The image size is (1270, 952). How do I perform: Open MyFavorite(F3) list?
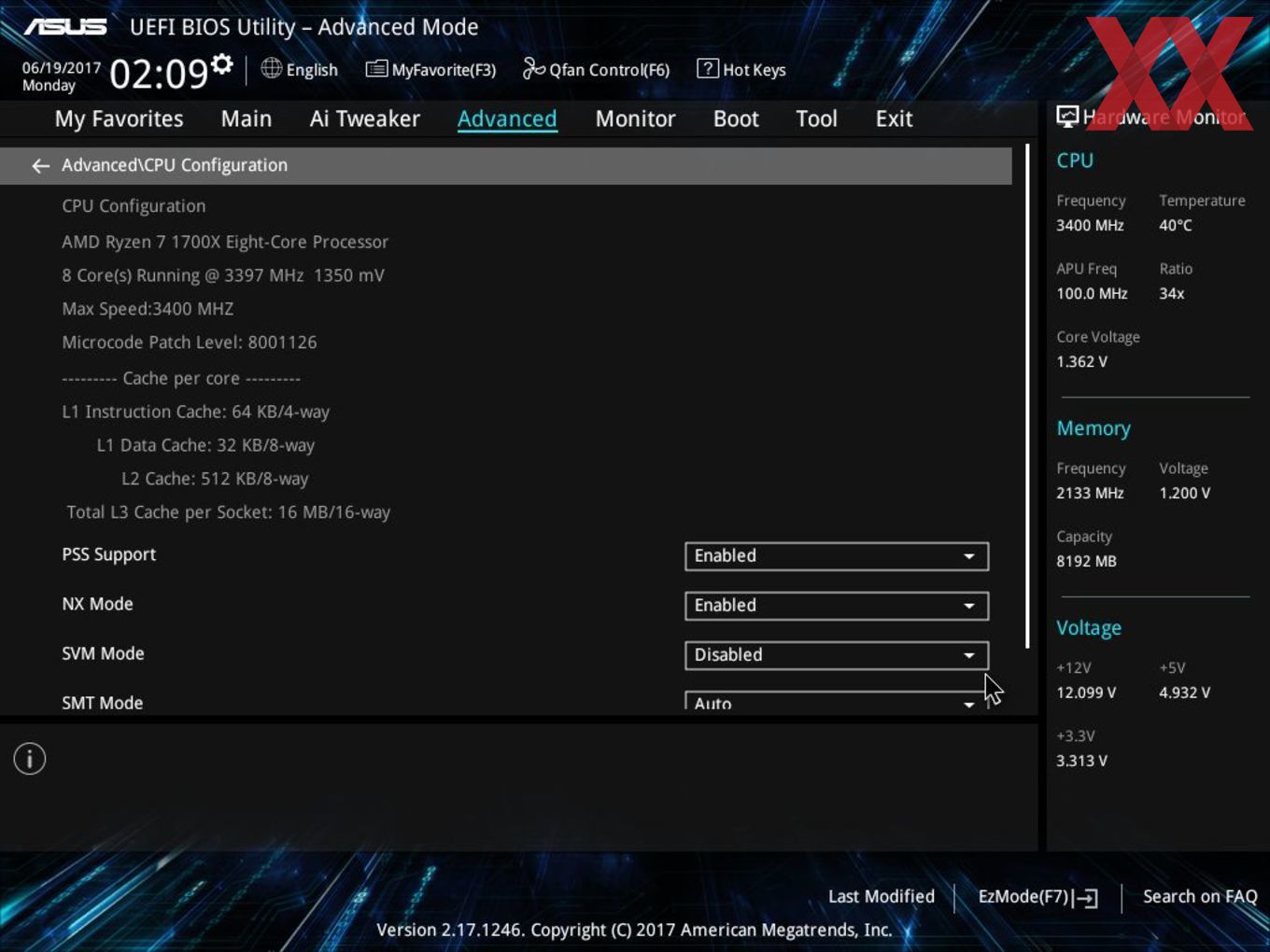[x=430, y=69]
